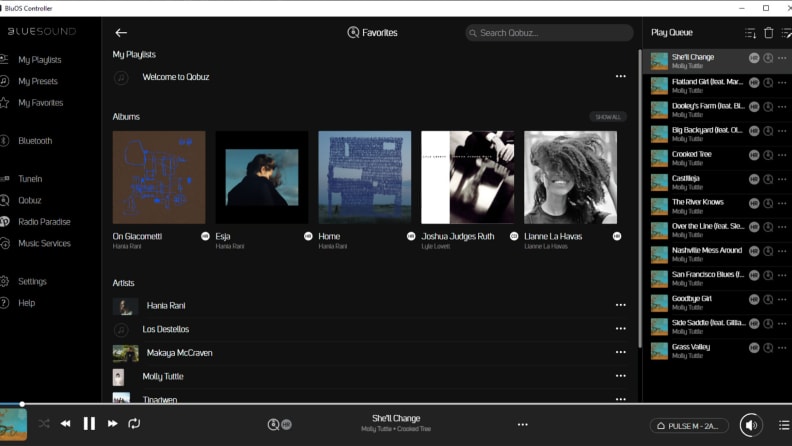Open On Giacometti album cover
This screenshot has width=792, height=446.
[x=159, y=177]
